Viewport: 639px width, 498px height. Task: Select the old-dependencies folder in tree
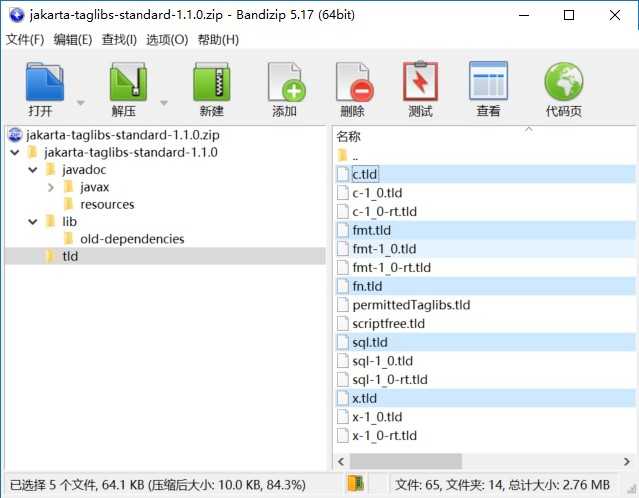[132, 239]
